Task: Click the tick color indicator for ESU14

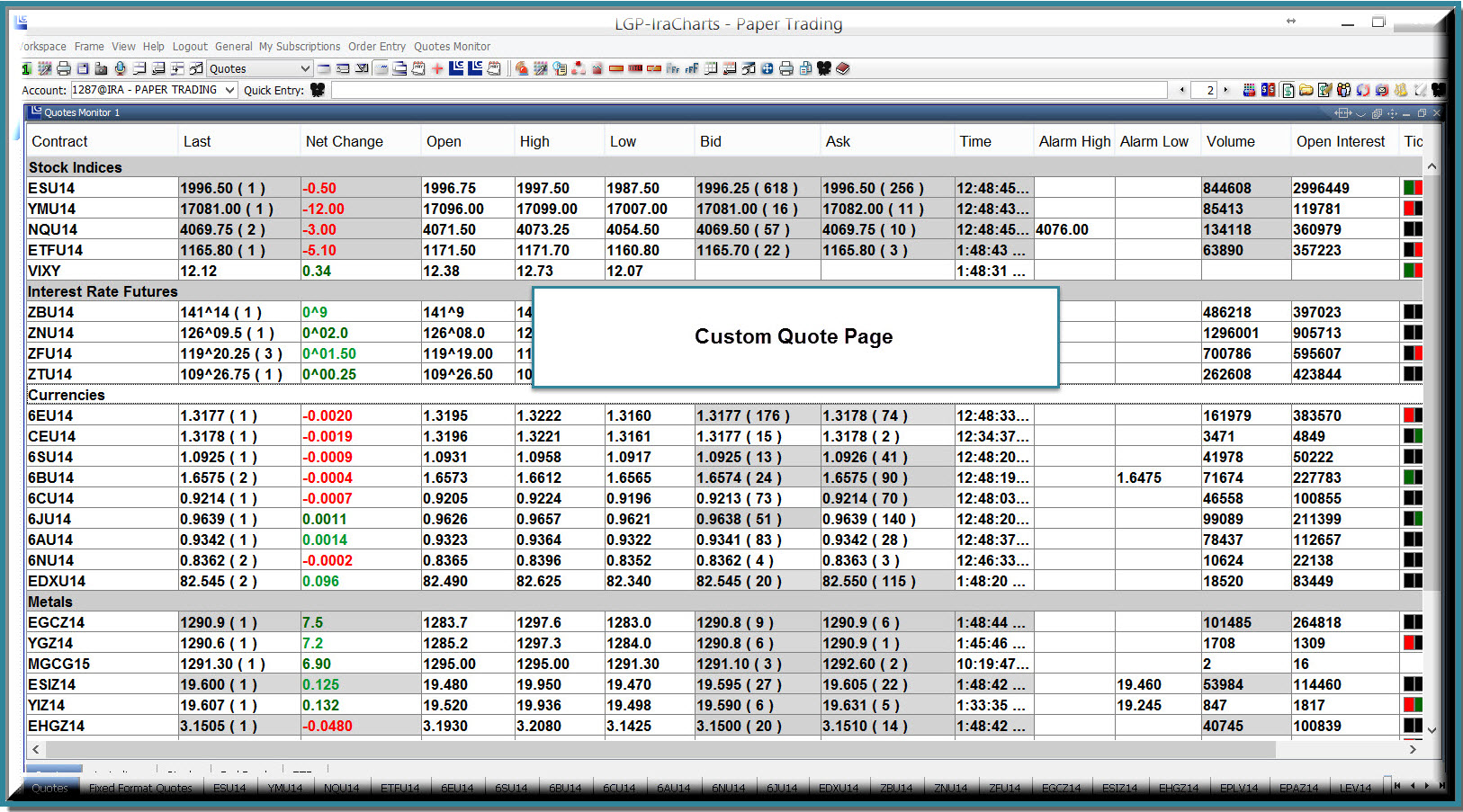Action: pos(1413,188)
